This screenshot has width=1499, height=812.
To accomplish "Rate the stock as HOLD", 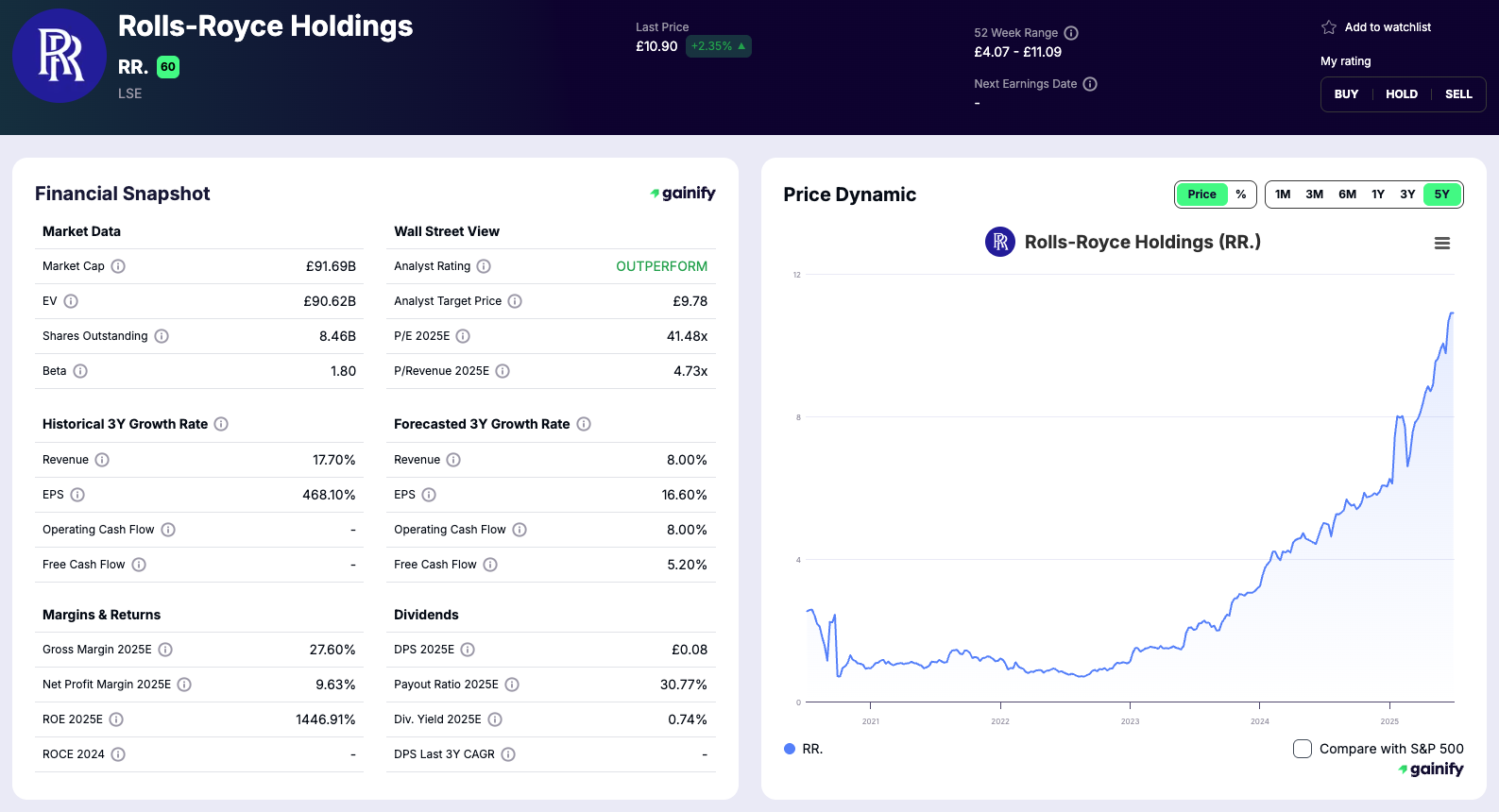I will tap(1402, 94).
